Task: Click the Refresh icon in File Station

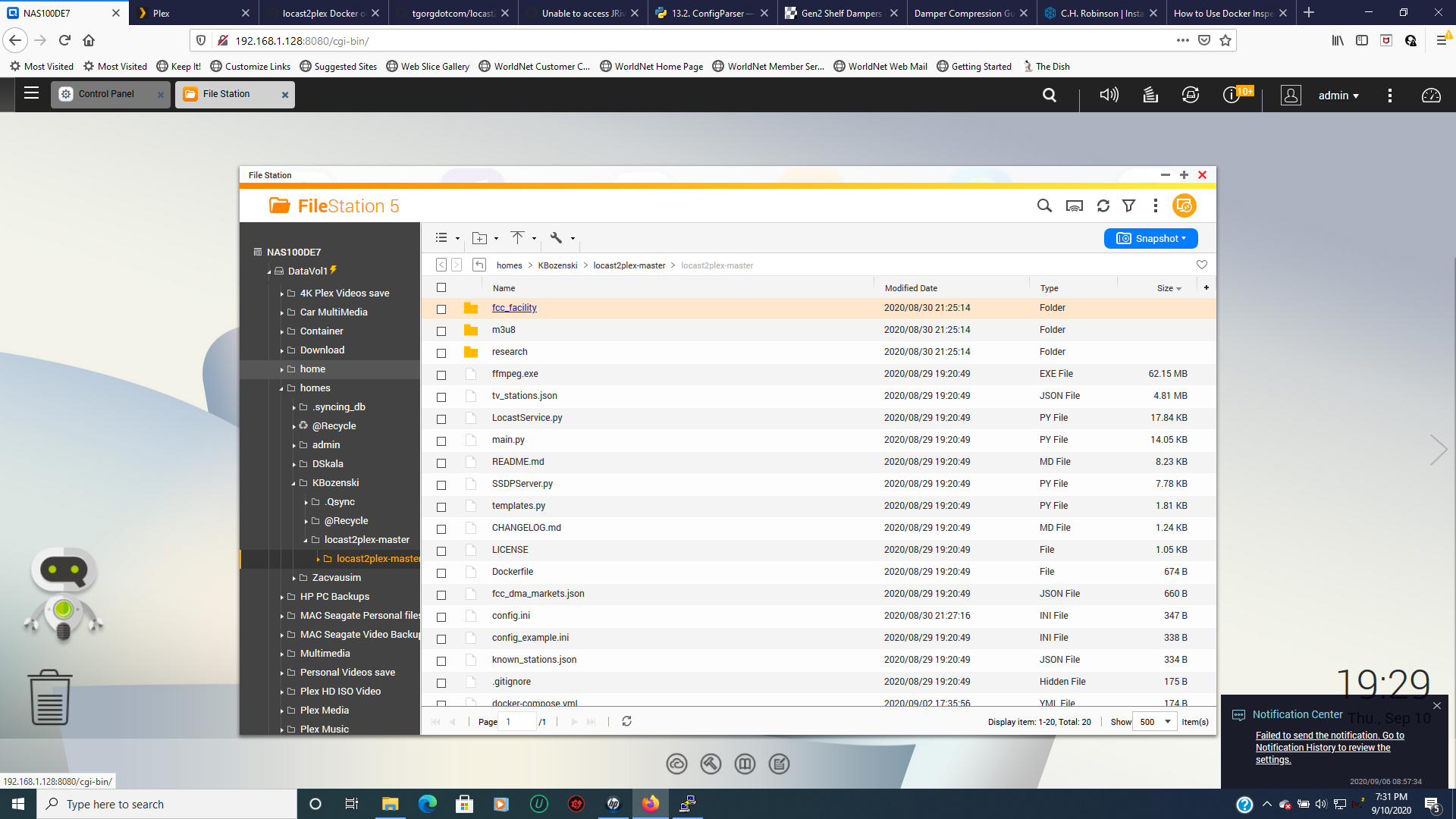Action: click(x=1103, y=206)
